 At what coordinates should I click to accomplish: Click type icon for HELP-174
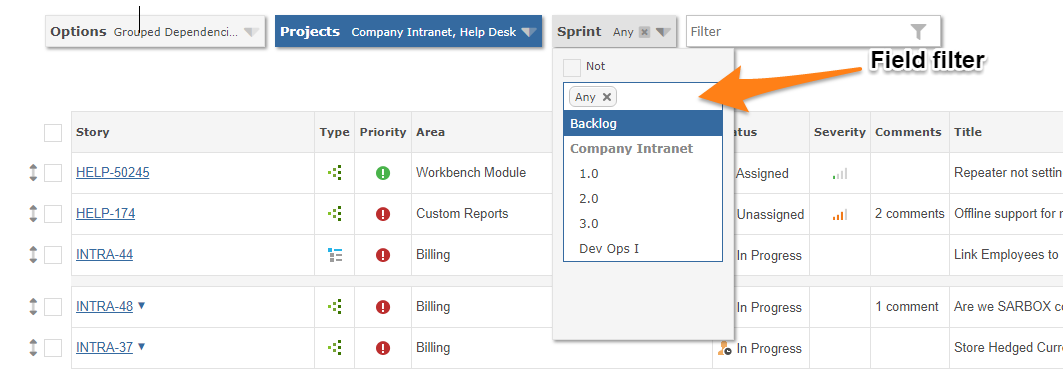coord(334,214)
